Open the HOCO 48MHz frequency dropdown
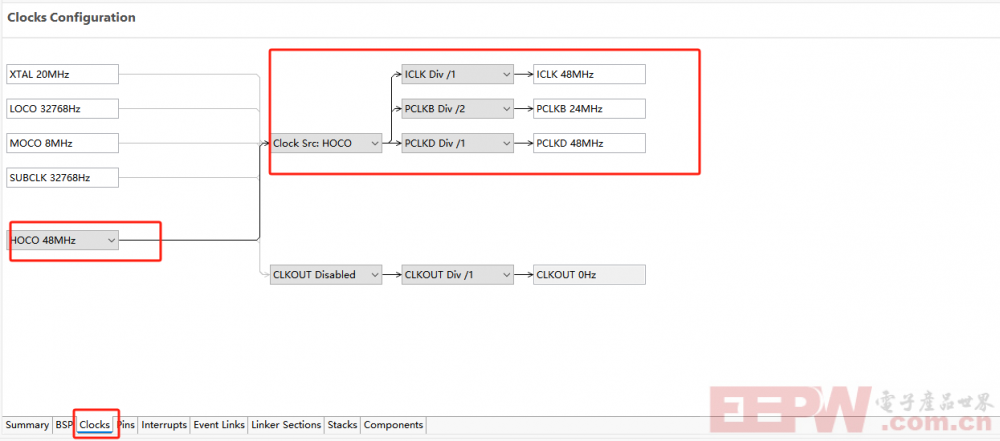This screenshot has height=441, width=1000. point(62,240)
